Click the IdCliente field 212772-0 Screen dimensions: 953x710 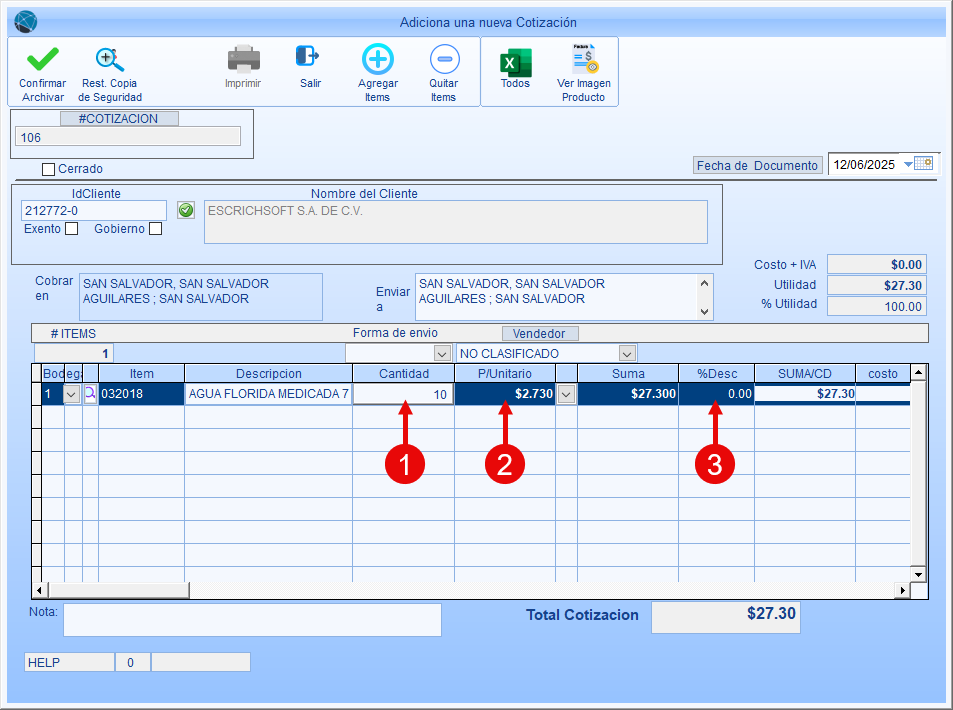(x=94, y=210)
